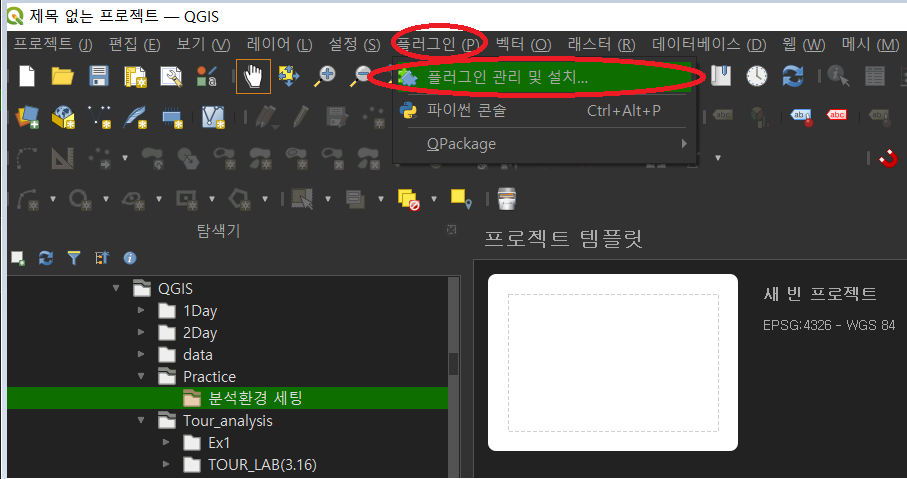This screenshot has height=479, width=907.
Task: Undock the 탐색기 browser panel
Action: coord(452,230)
